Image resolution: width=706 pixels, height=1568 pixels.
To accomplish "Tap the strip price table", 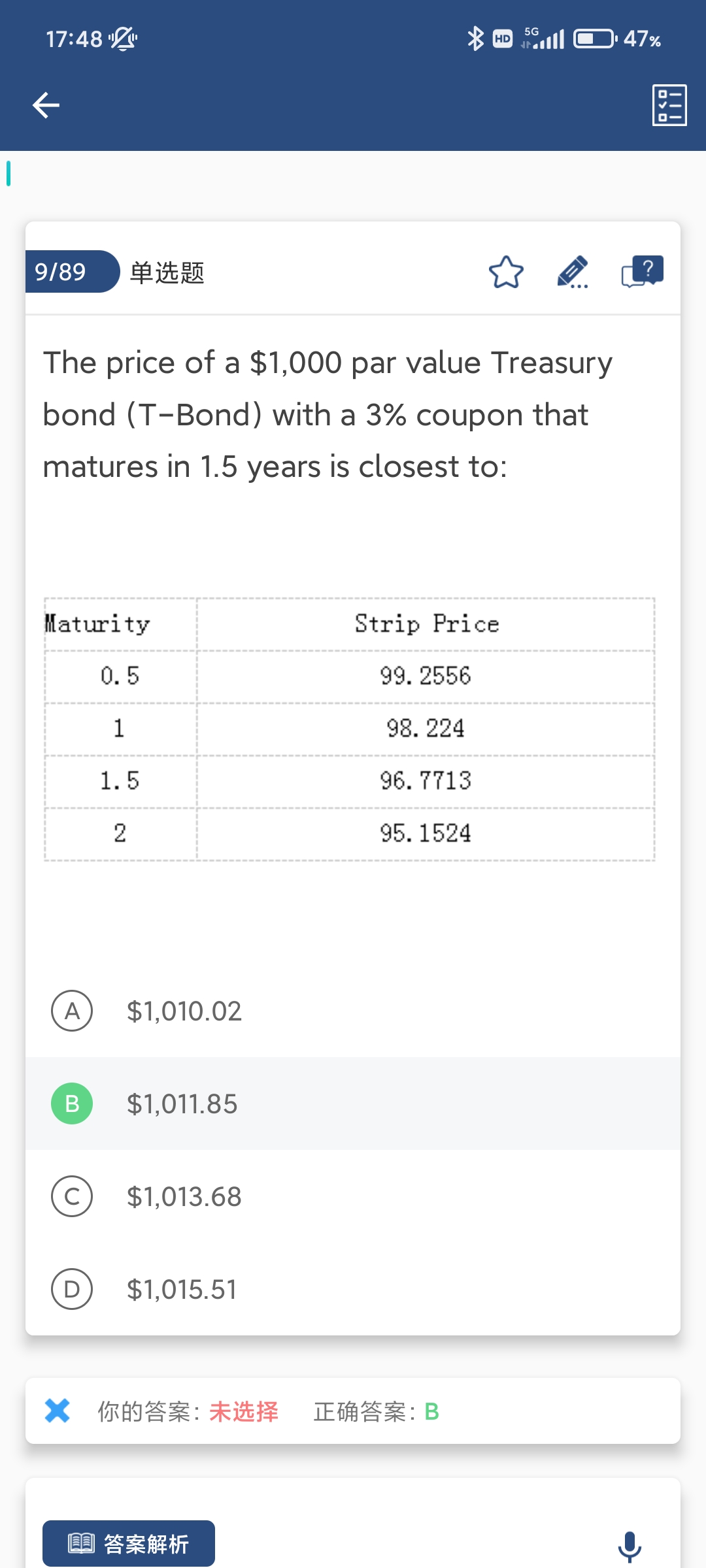I will click(350, 729).
